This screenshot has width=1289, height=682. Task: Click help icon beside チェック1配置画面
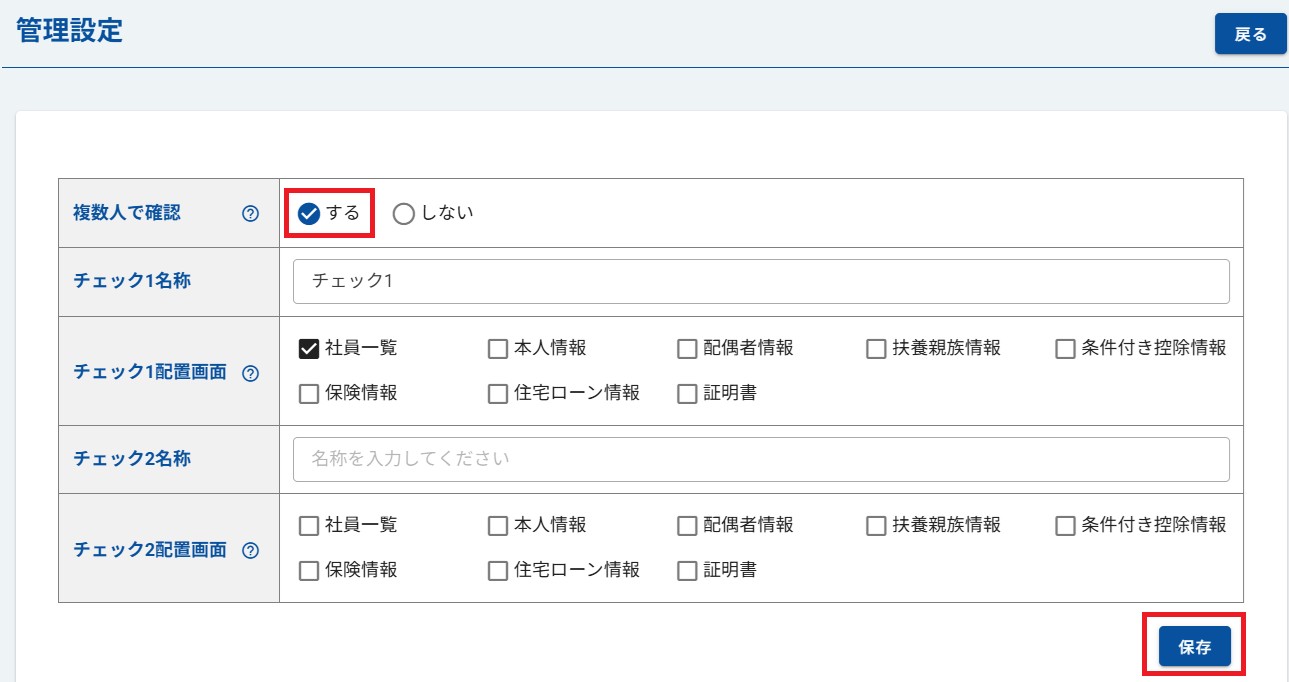point(251,373)
